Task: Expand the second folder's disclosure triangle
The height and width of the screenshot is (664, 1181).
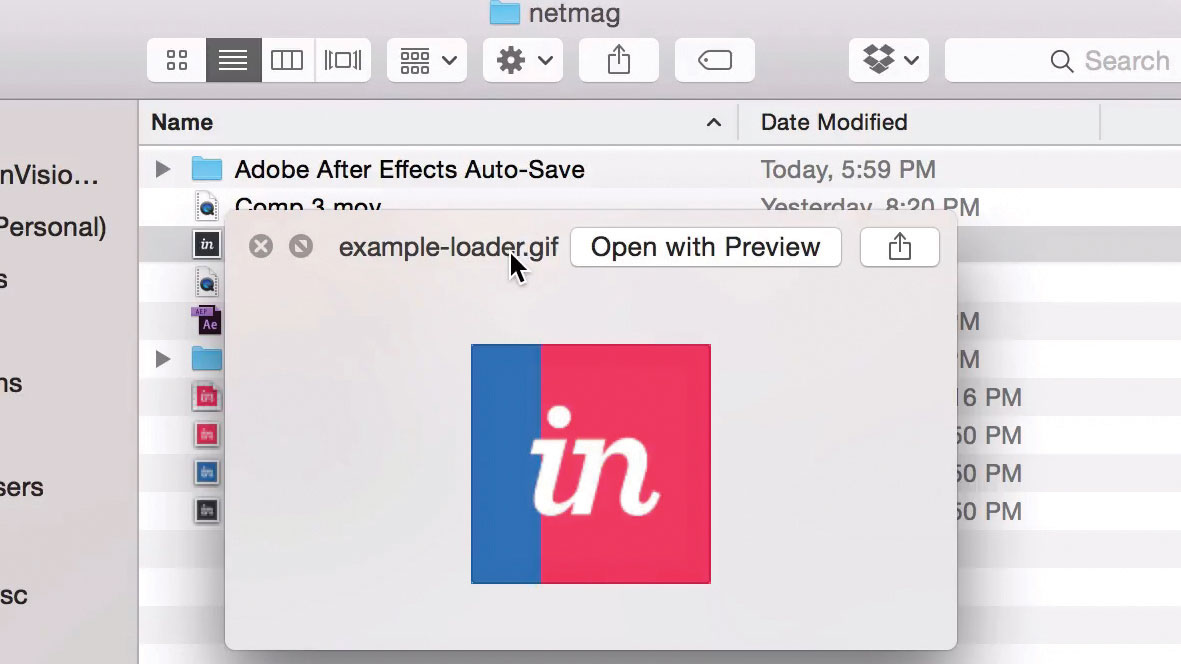Action: [163, 359]
